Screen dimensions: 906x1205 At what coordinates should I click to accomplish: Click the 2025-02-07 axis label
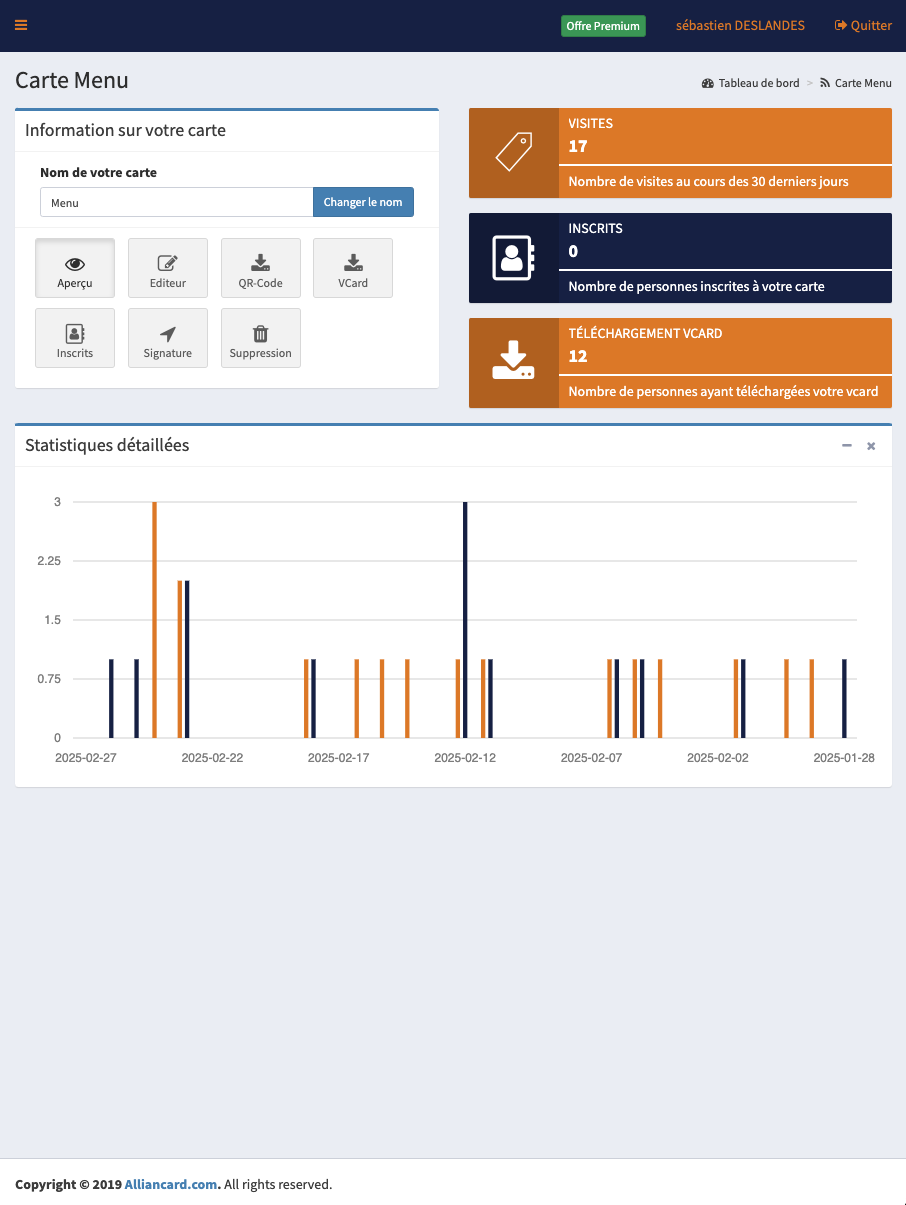point(591,758)
